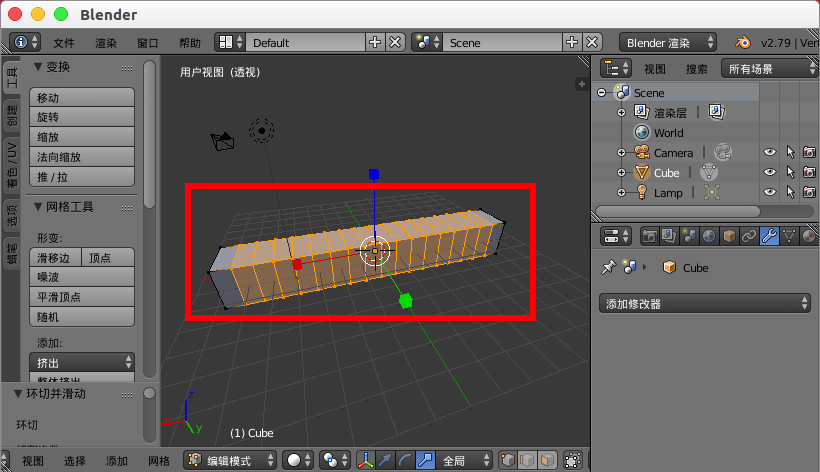Click Lamp data icon in outliner
Screen dimensions: 820x472
712,192
